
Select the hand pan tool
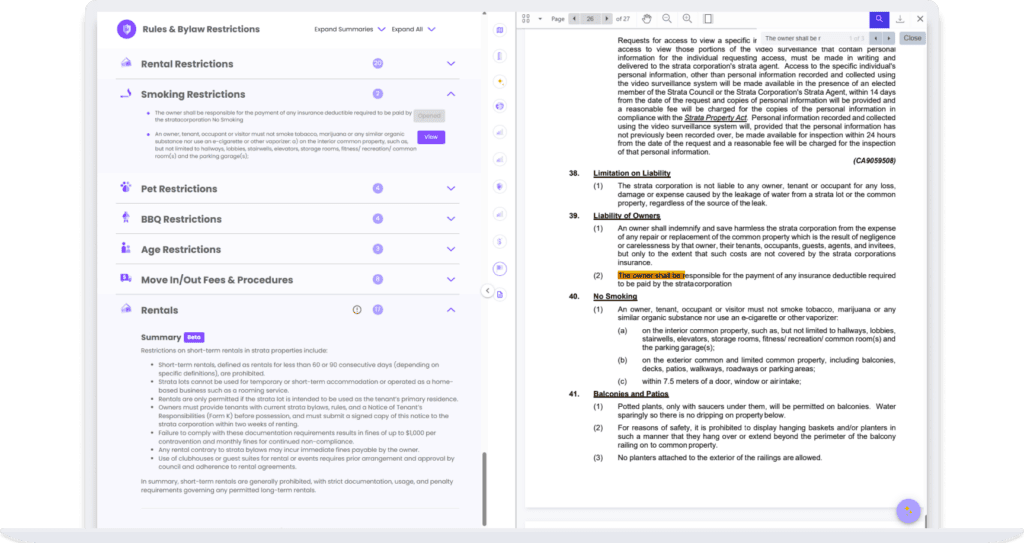coord(646,19)
